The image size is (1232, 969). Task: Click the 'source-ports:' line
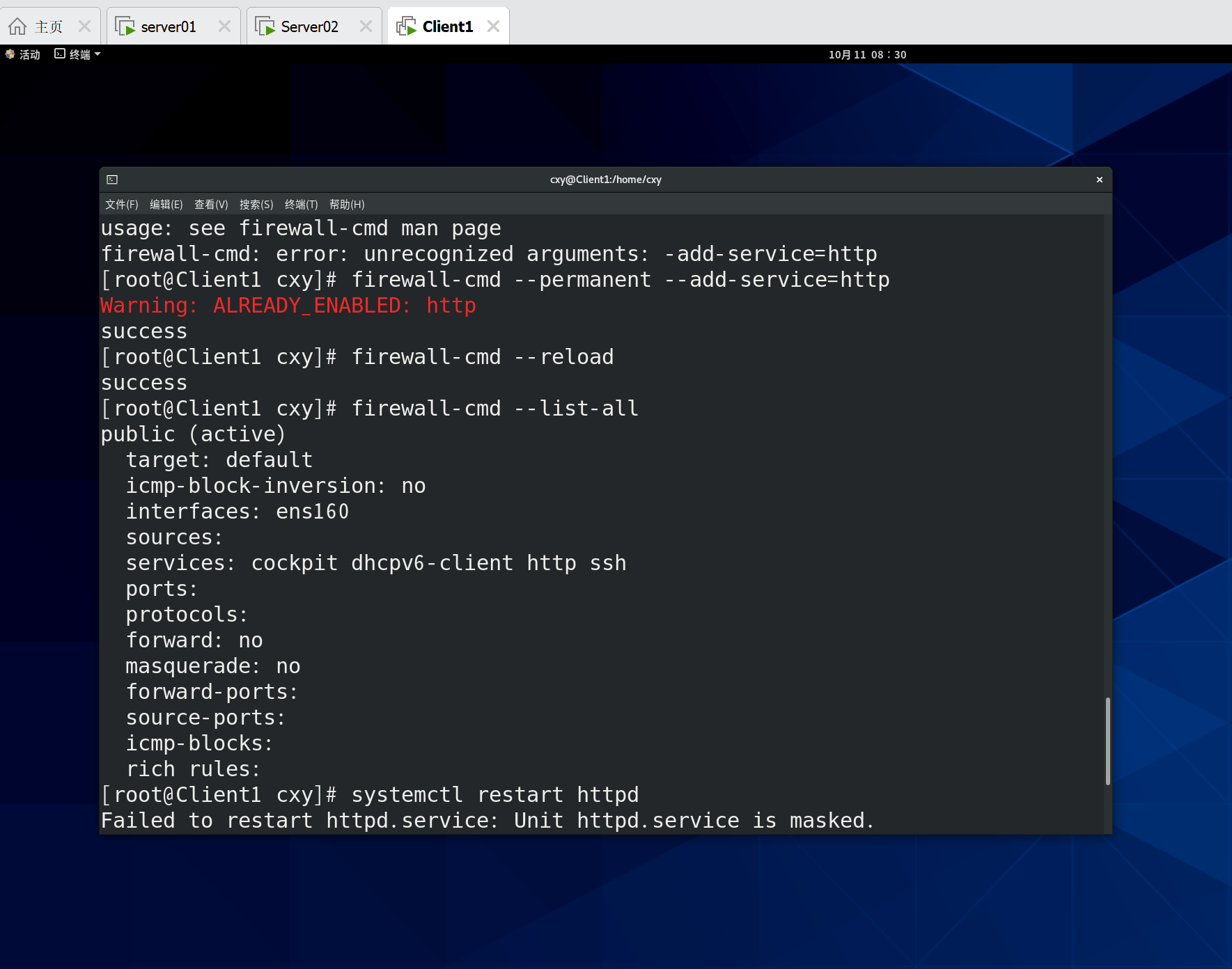click(x=206, y=718)
